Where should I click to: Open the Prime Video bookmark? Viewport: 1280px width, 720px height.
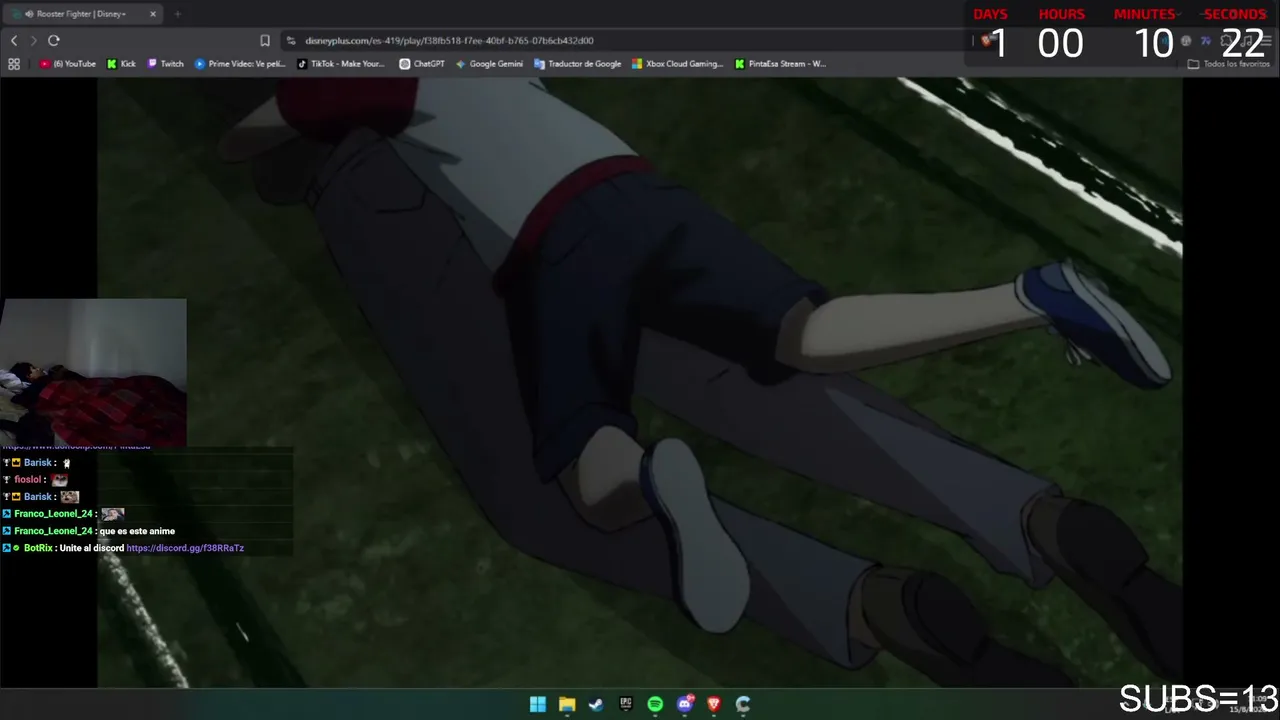[240, 64]
